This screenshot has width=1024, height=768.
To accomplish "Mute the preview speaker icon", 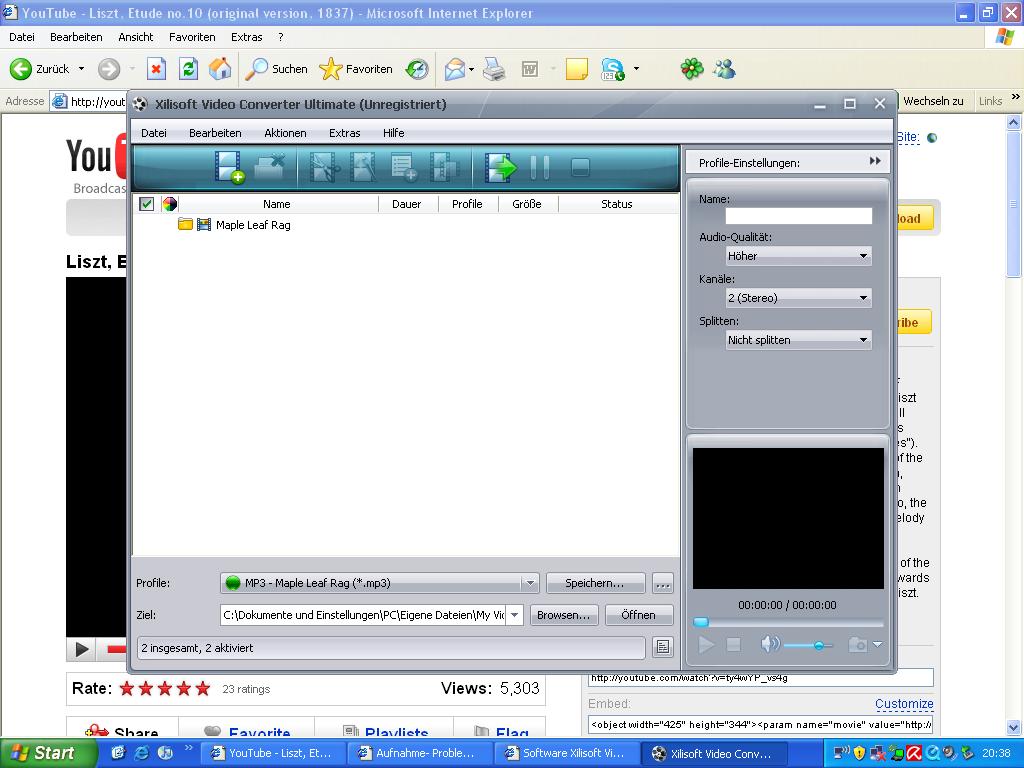I will click(769, 645).
